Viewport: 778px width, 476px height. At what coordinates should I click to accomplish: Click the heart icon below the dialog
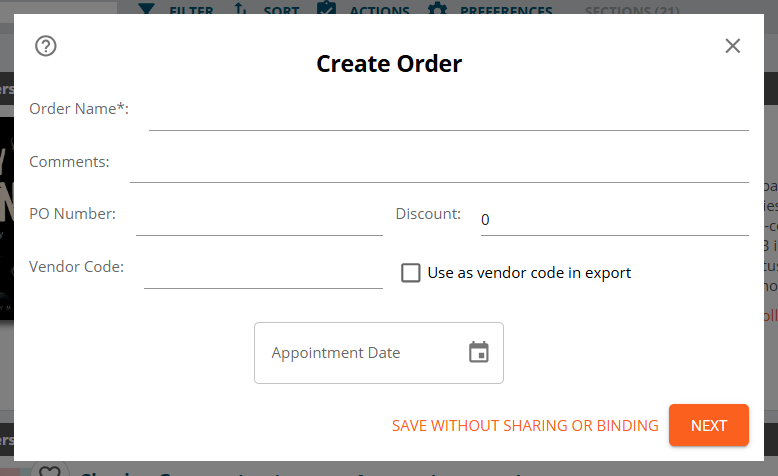pos(48,470)
